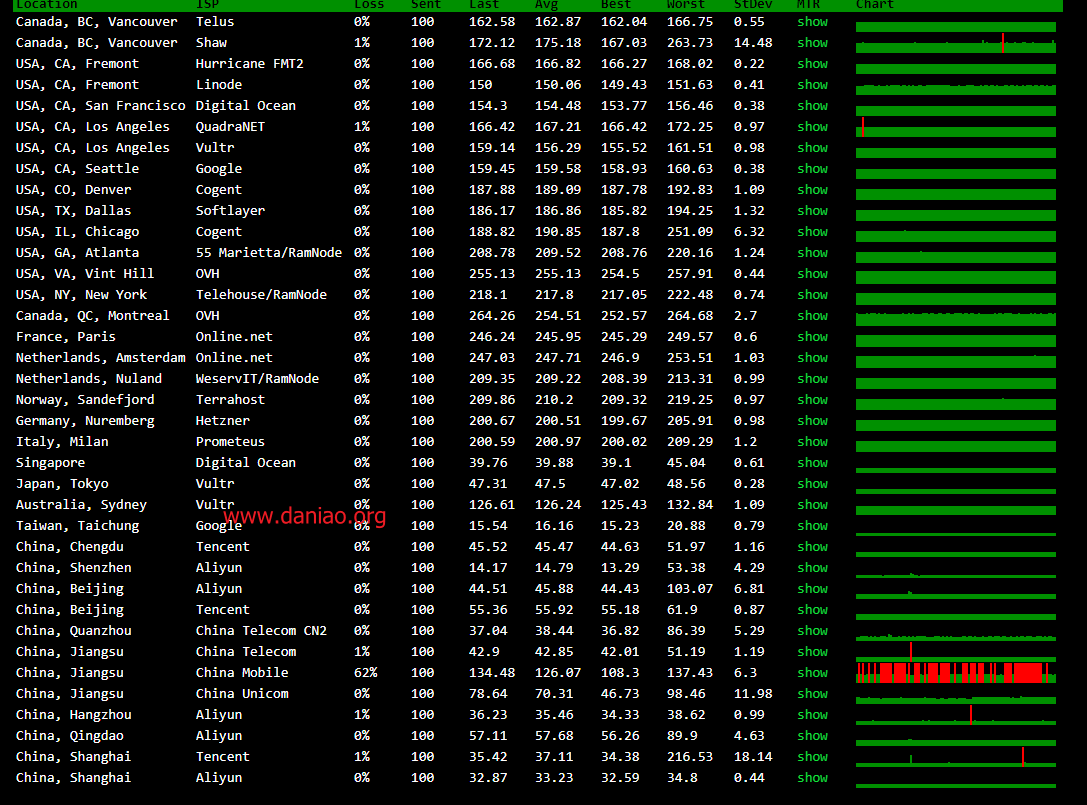Image resolution: width=1087 pixels, height=805 pixels.
Task: Click show link for Nuland WeservIT/RamNode
Action: 812,379
